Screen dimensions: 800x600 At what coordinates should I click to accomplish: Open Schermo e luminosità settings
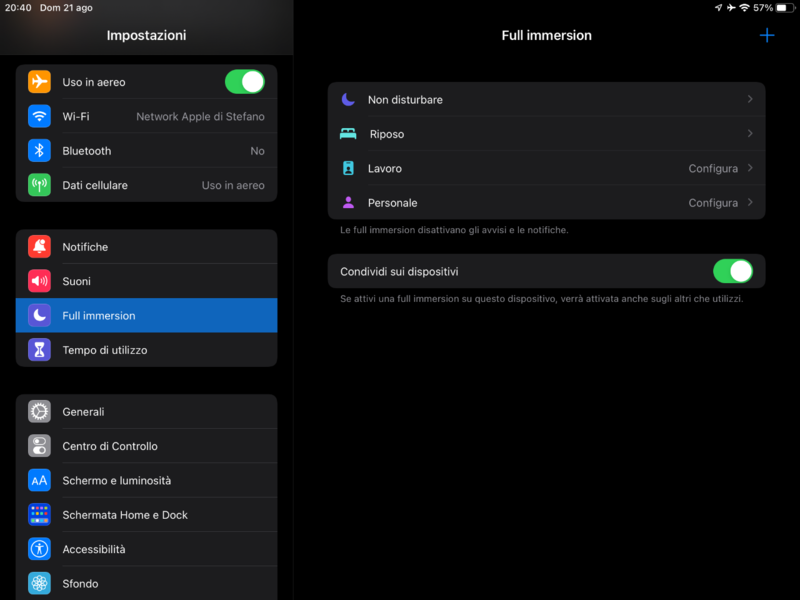pyautogui.click(x=146, y=481)
